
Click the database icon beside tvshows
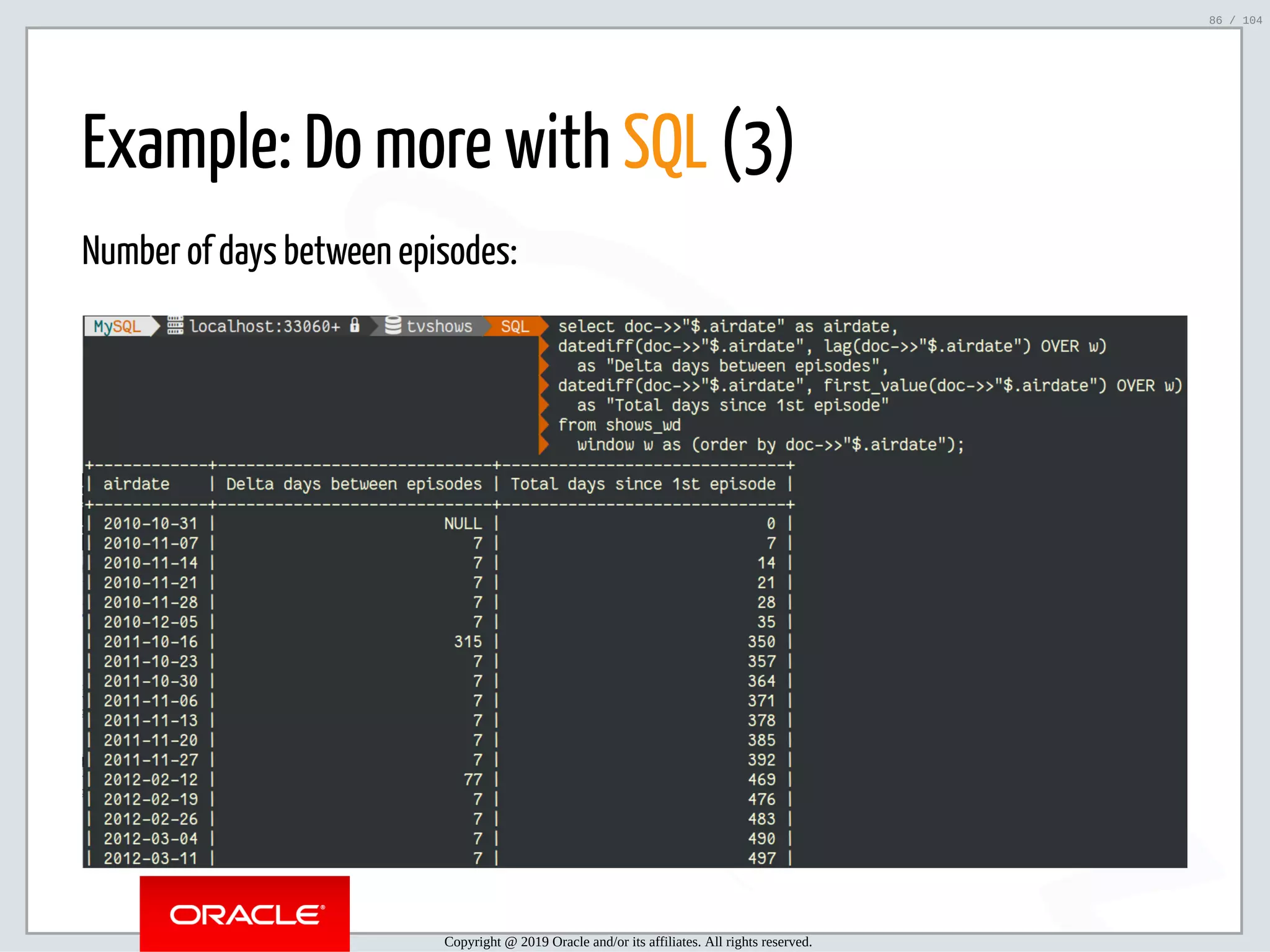[393, 325]
